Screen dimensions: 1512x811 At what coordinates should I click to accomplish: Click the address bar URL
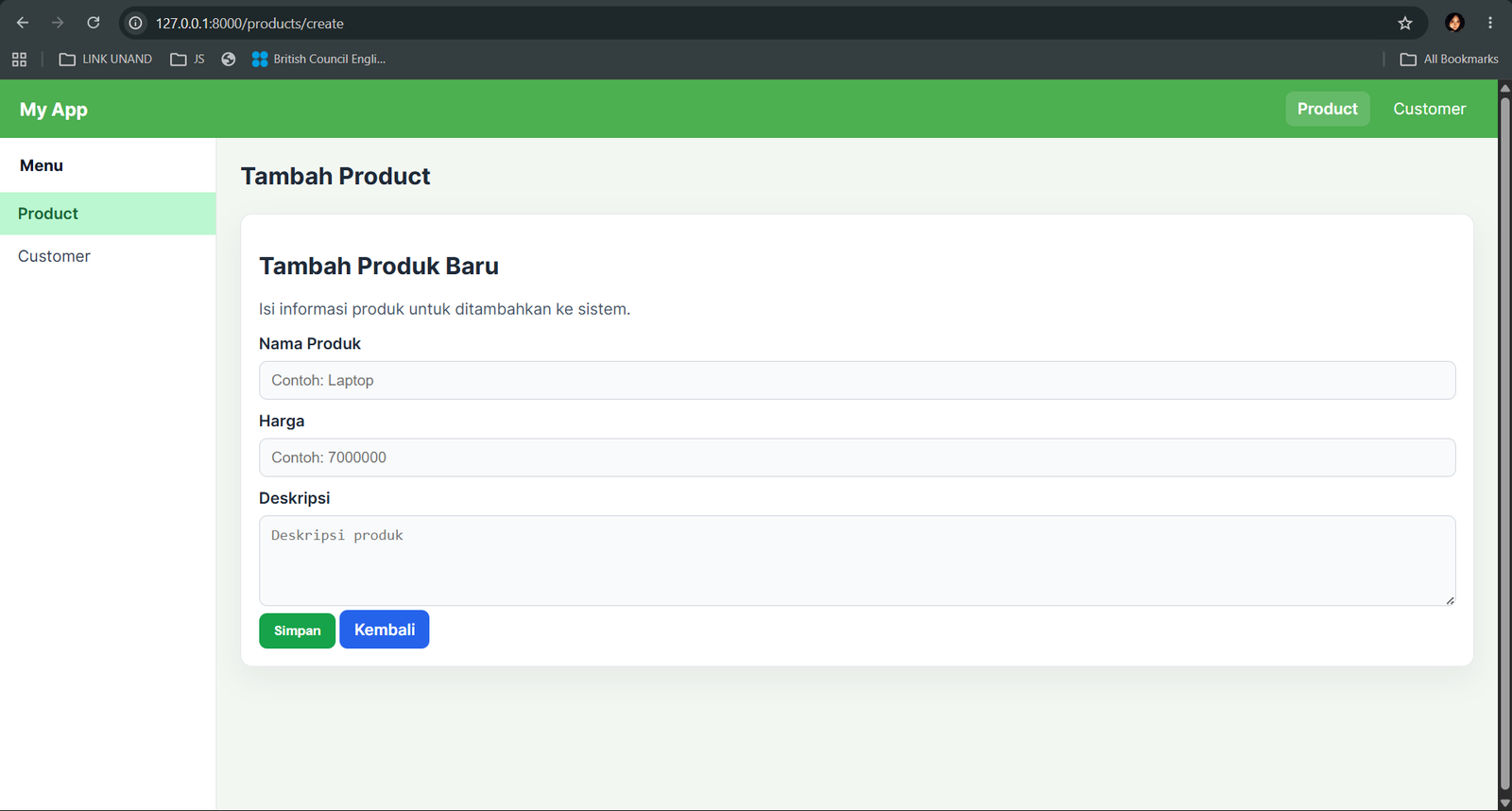(249, 24)
